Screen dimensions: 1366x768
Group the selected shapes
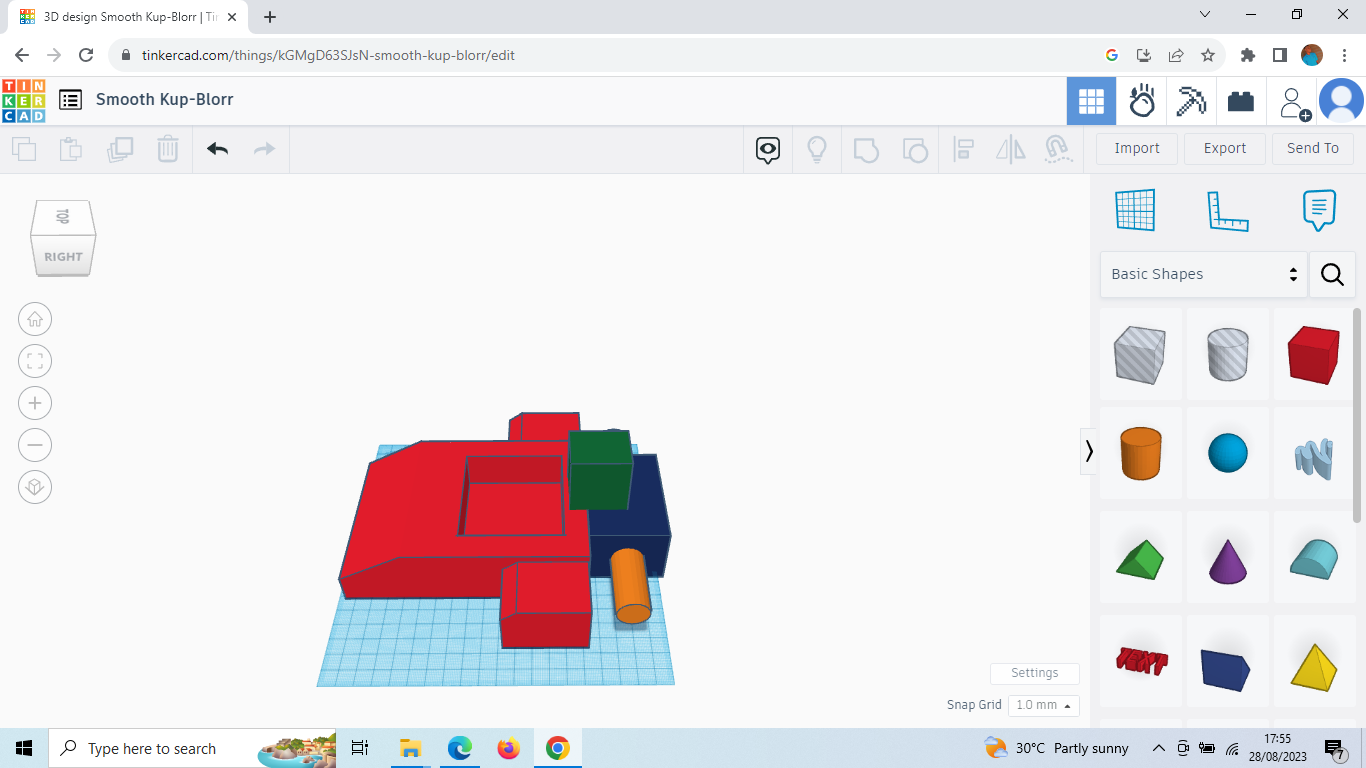pyautogui.click(x=866, y=148)
